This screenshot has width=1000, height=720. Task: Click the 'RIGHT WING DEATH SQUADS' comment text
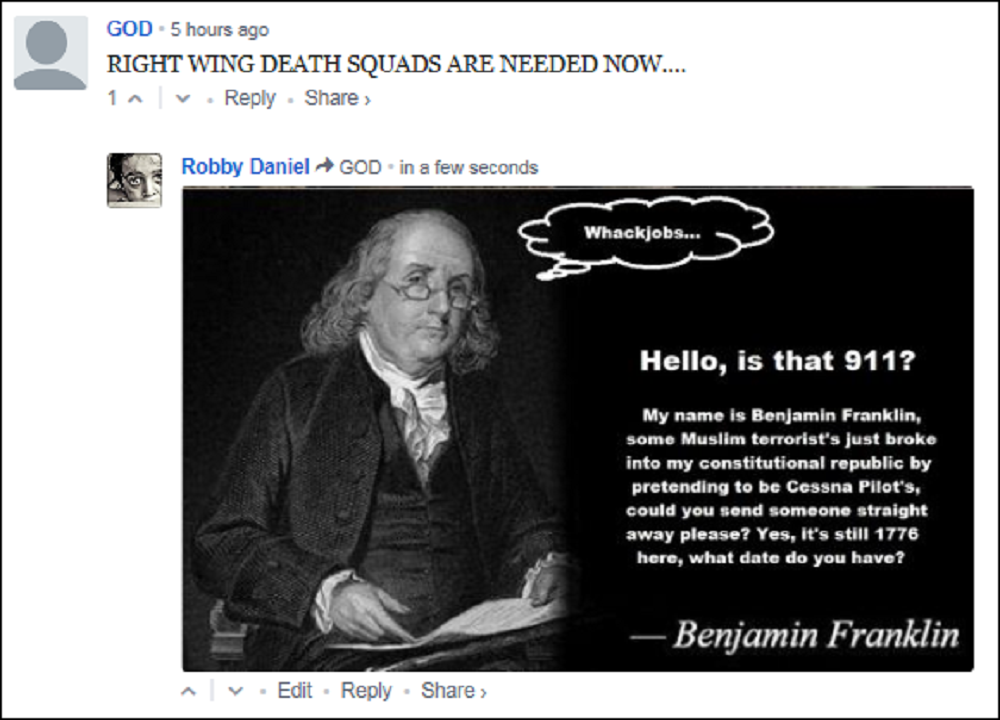pyautogui.click(x=396, y=64)
